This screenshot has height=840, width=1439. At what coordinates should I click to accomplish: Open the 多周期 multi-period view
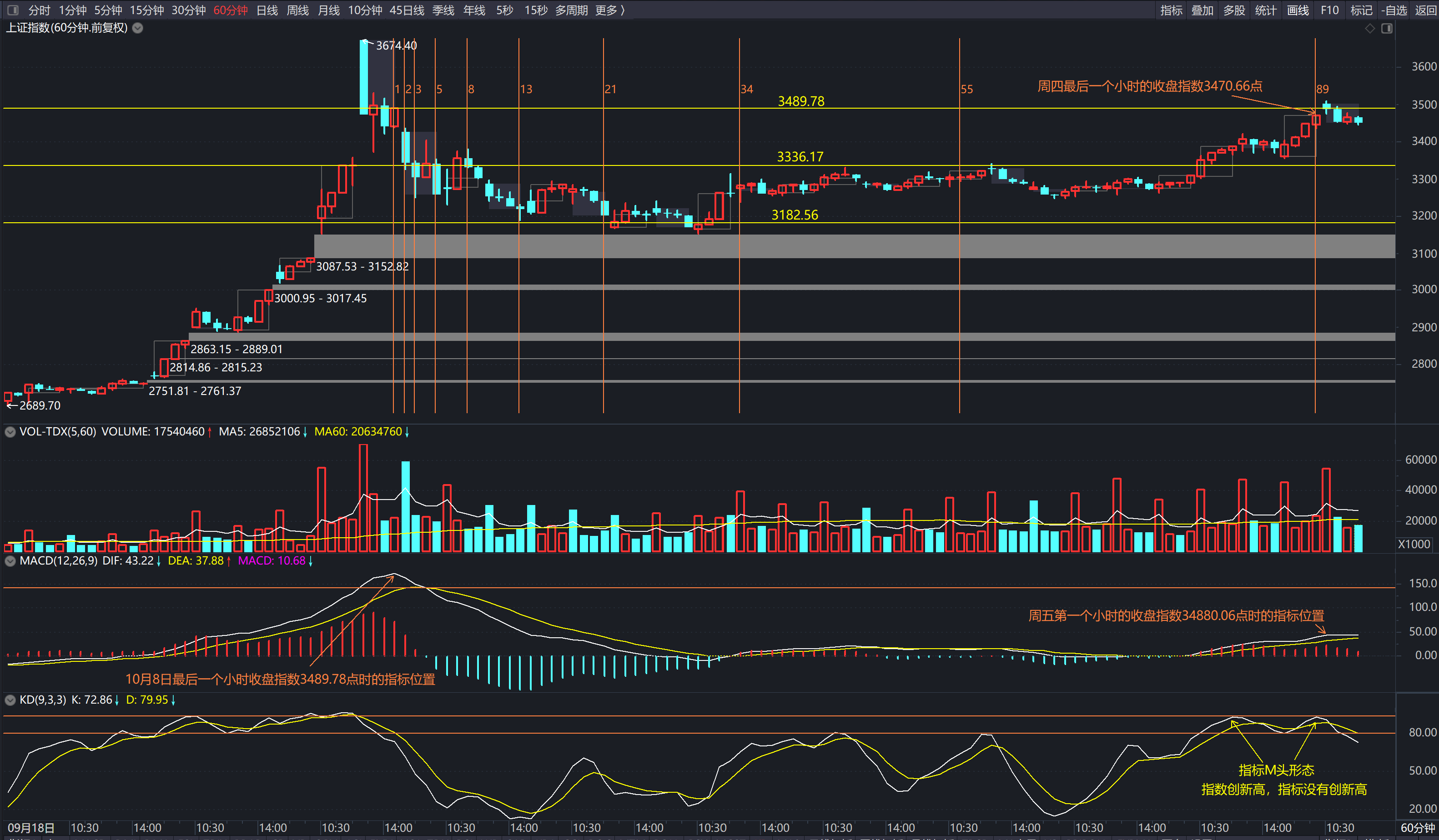tap(571, 10)
